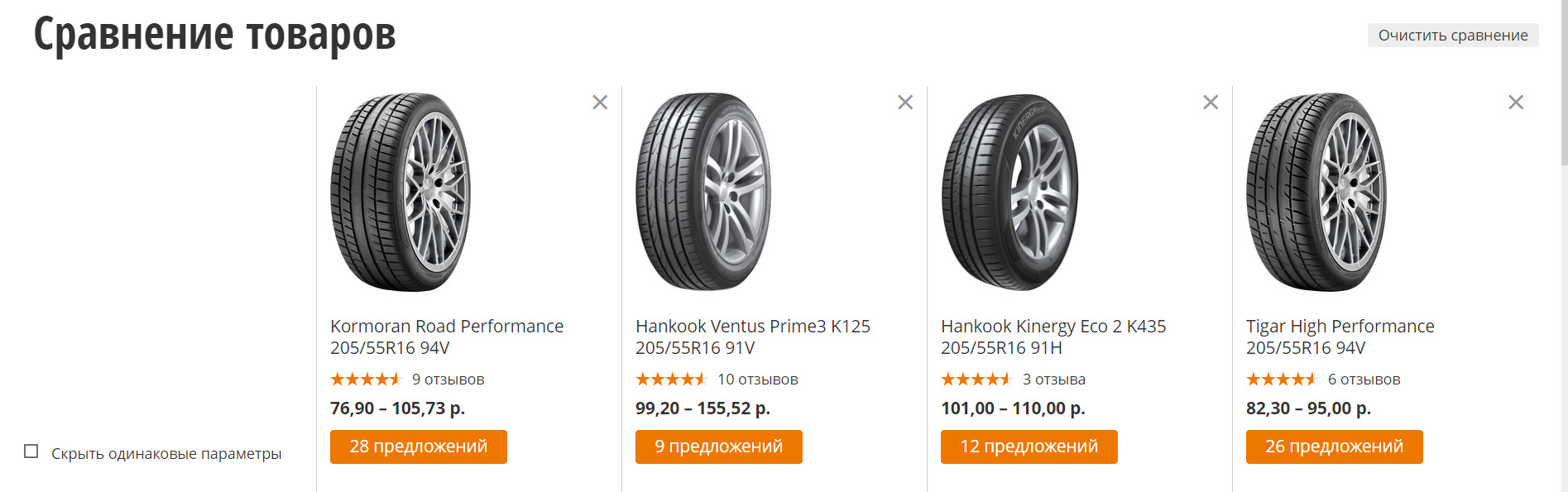Image resolution: width=1568 pixels, height=492 pixels.
Task: View the 10 отзывов for Hankook Ventus
Action: (757, 380)
